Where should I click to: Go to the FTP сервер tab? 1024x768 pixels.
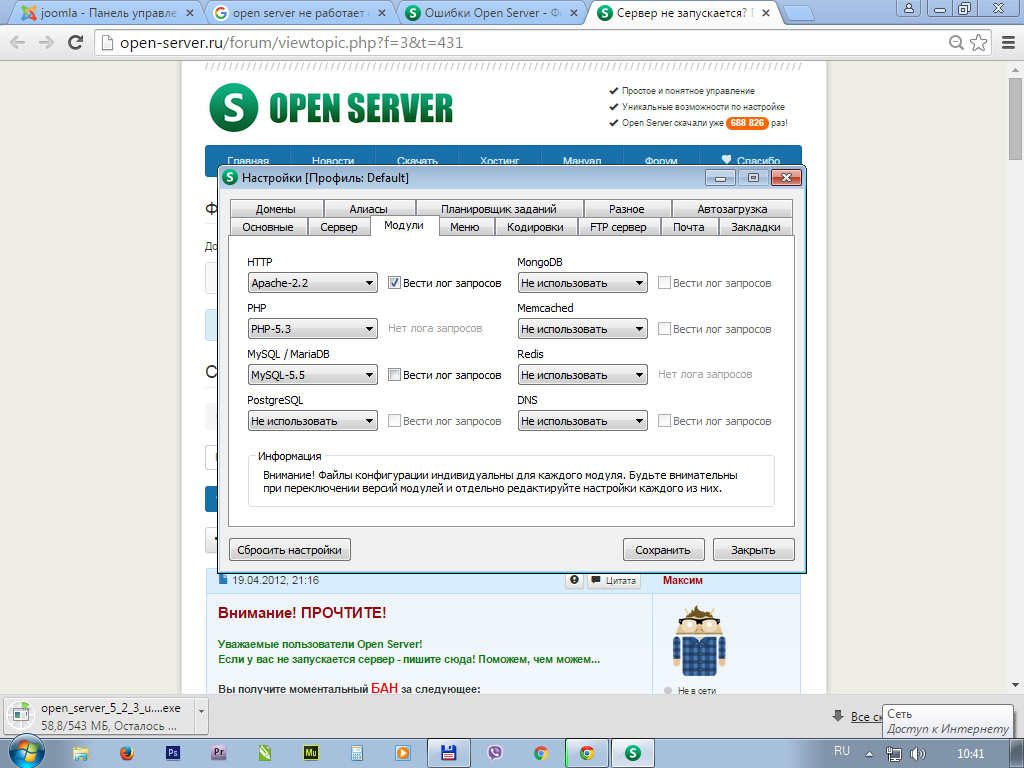click(x=618, y=227)
